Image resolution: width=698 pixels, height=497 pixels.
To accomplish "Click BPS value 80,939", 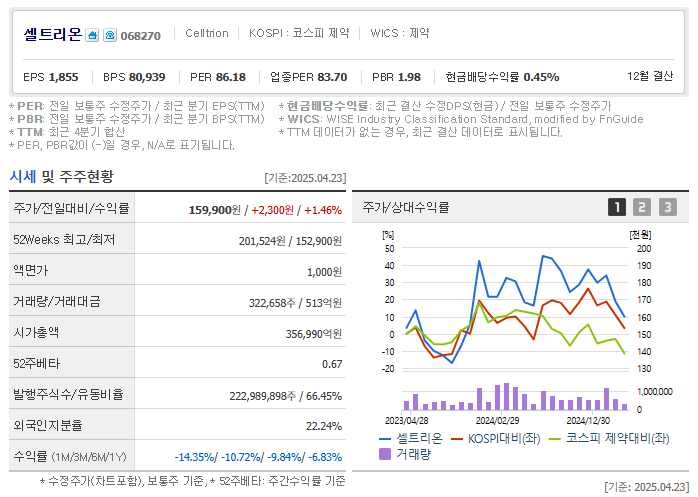I will click(146, 77).
